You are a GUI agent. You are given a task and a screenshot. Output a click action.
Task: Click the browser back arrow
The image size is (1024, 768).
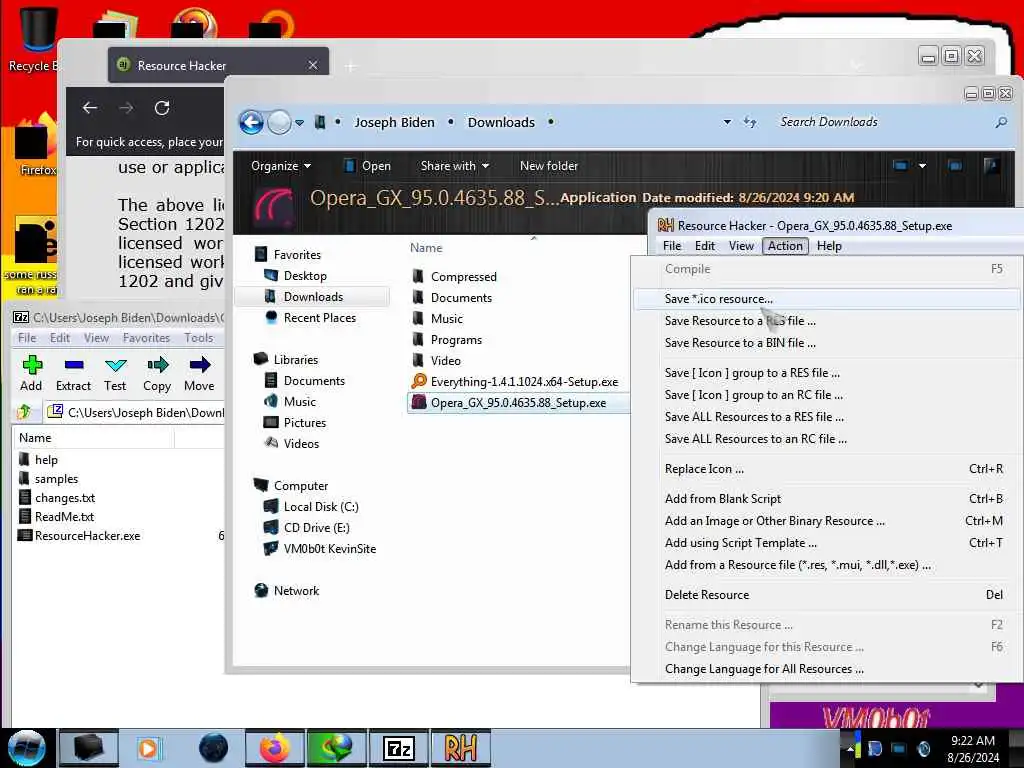[90, 108]
